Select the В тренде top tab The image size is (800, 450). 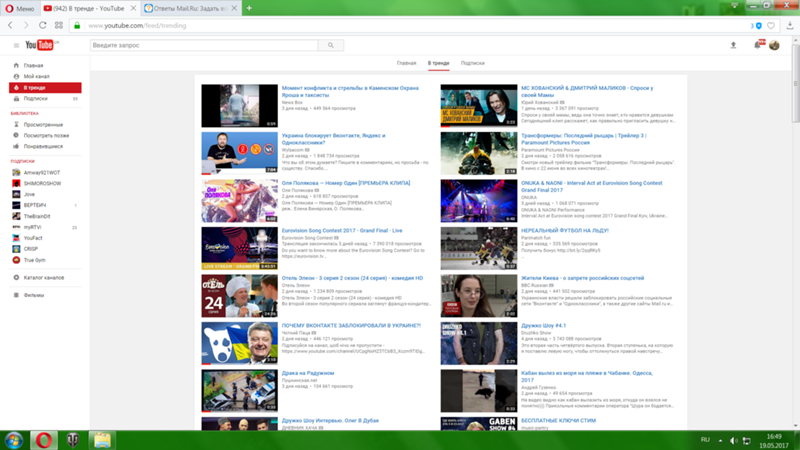tap(438, 63)
